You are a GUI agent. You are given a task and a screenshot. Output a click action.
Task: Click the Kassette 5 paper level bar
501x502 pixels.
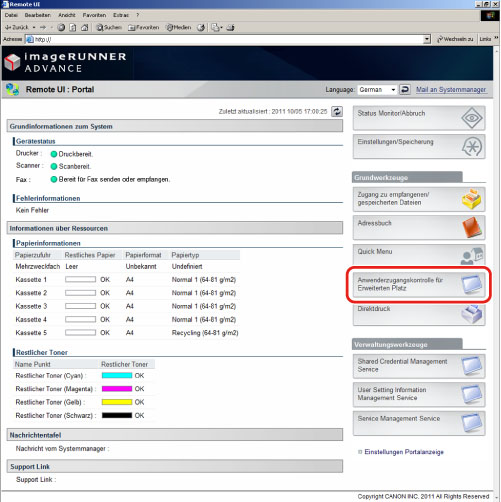(x=80, y=333)
